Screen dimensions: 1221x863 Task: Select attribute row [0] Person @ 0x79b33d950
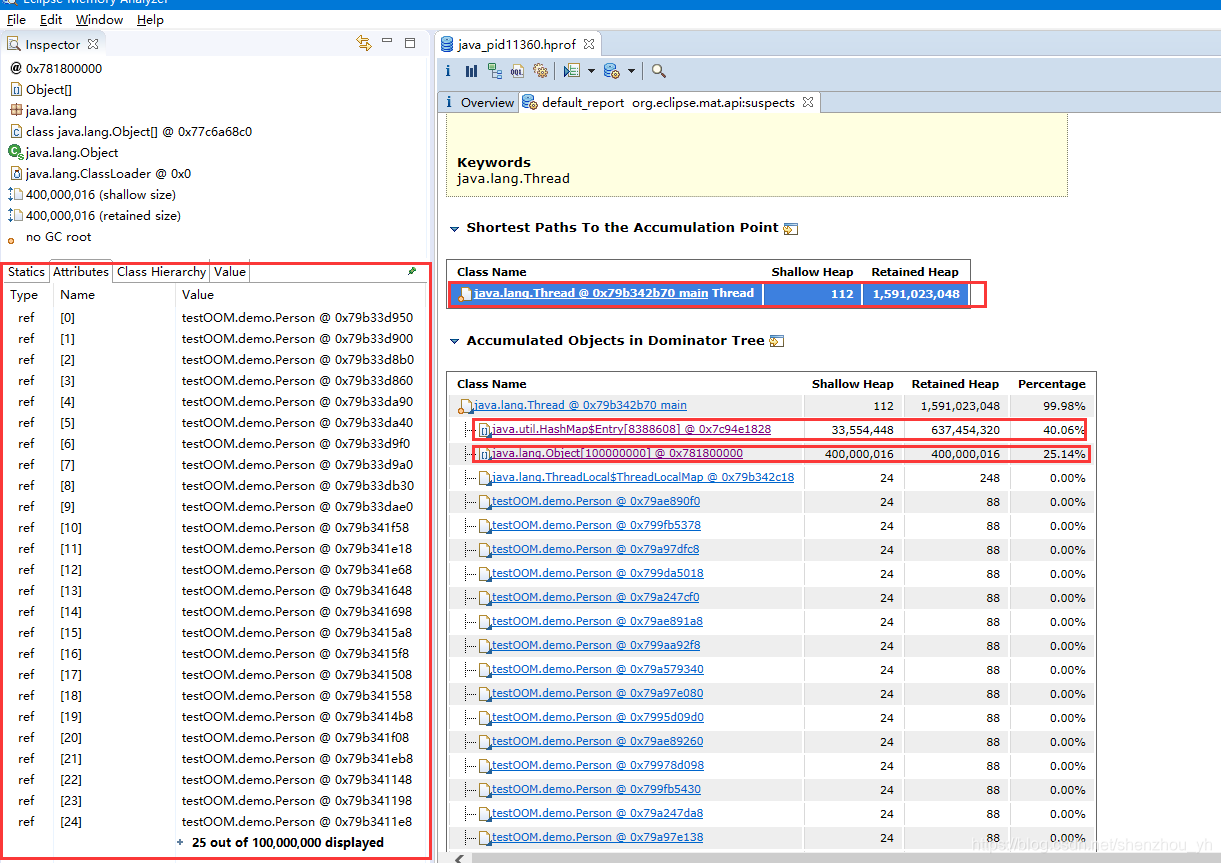216,318
